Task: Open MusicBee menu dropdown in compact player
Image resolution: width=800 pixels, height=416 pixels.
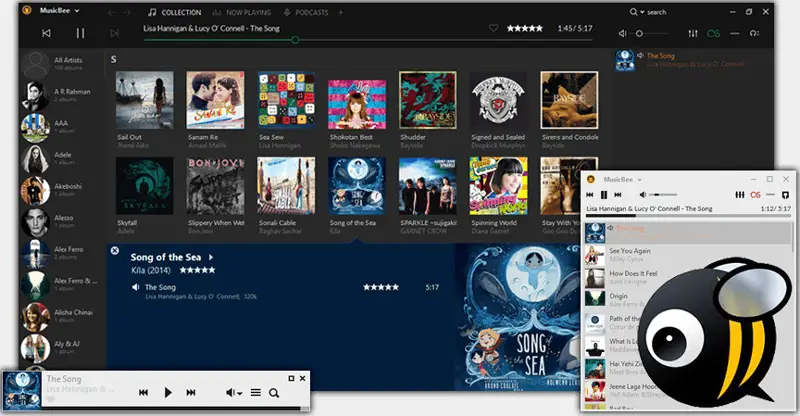Action: tap(622, 179)
